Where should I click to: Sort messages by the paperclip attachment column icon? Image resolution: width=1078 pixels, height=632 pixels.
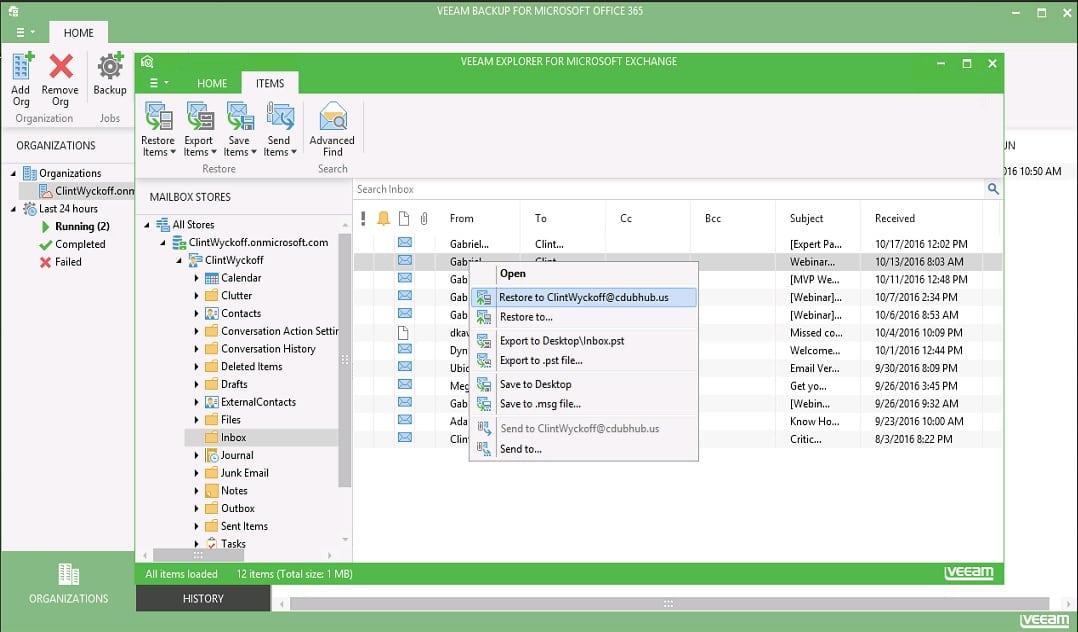point(424,218)
